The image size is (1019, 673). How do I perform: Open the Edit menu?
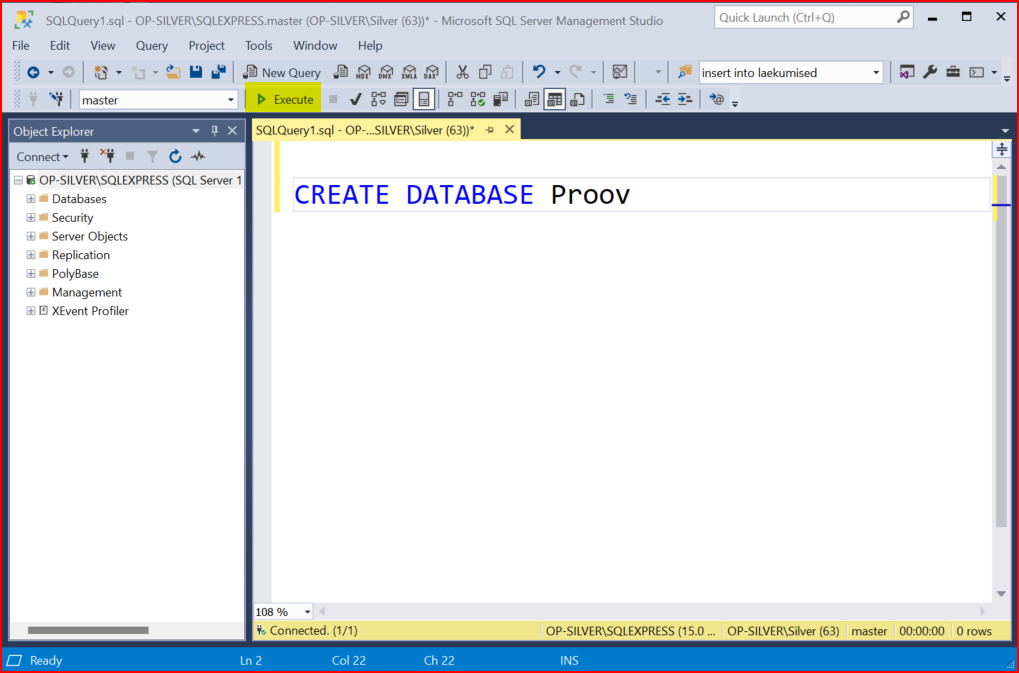click(x=60, y=45)
